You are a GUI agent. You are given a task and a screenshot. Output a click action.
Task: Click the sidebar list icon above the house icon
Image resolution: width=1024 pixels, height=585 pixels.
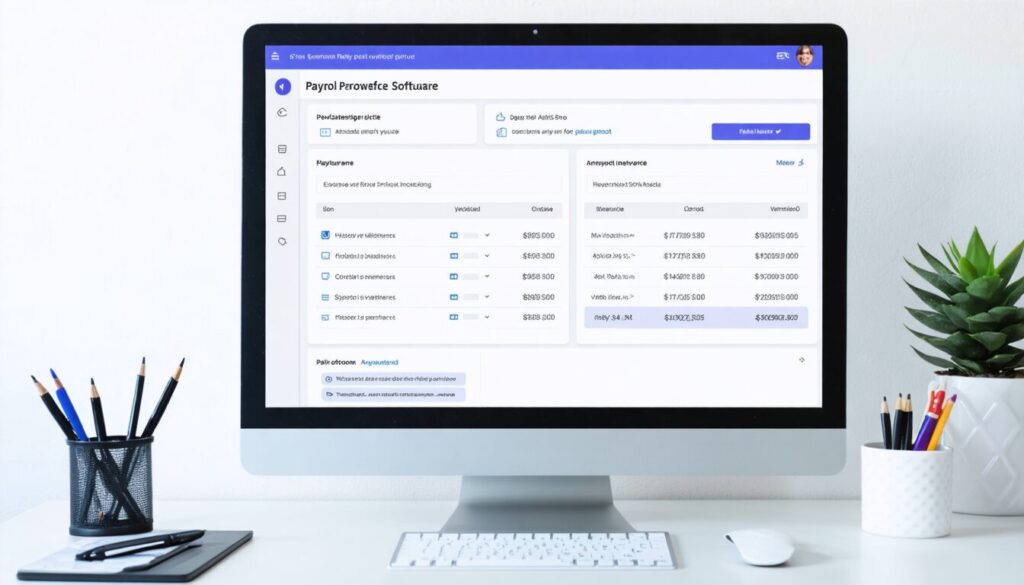(282, 149)
